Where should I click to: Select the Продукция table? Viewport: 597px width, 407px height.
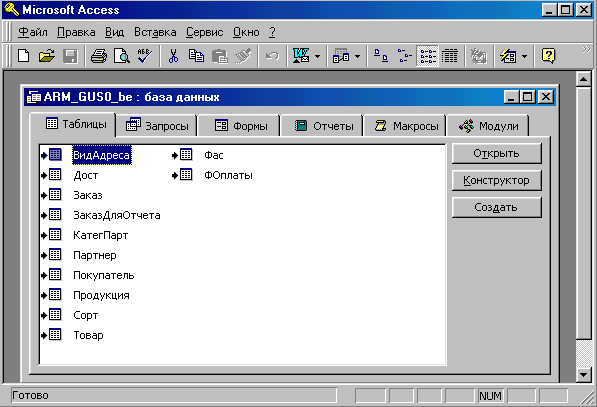point(101,295)
